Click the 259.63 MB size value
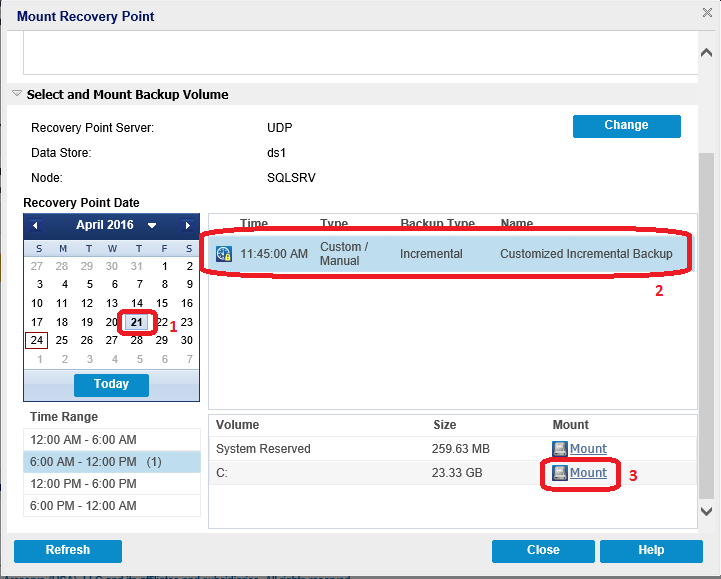Screen dimensions: 721x579 pyautogui.click(x=461, y=448)
